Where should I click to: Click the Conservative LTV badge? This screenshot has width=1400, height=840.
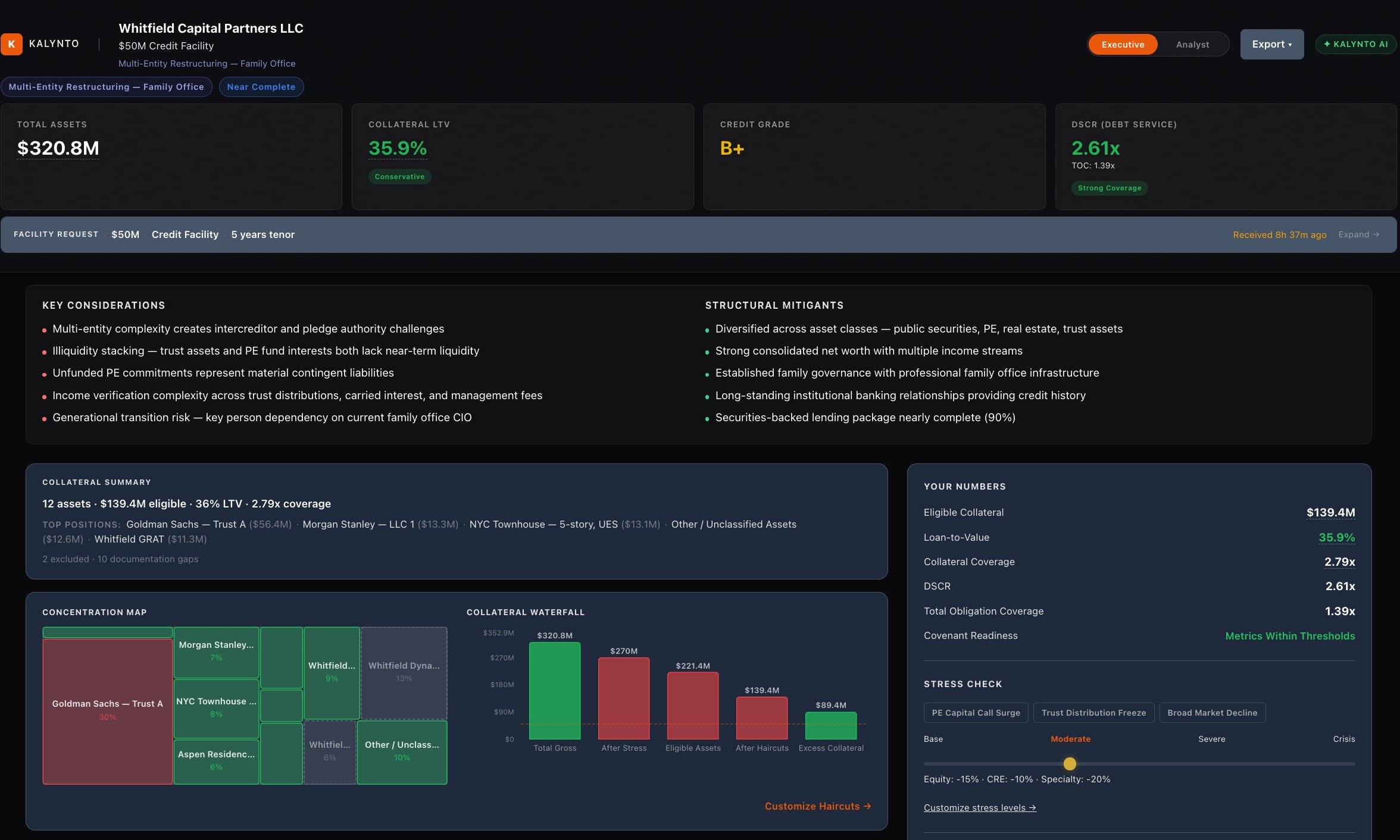400,177
